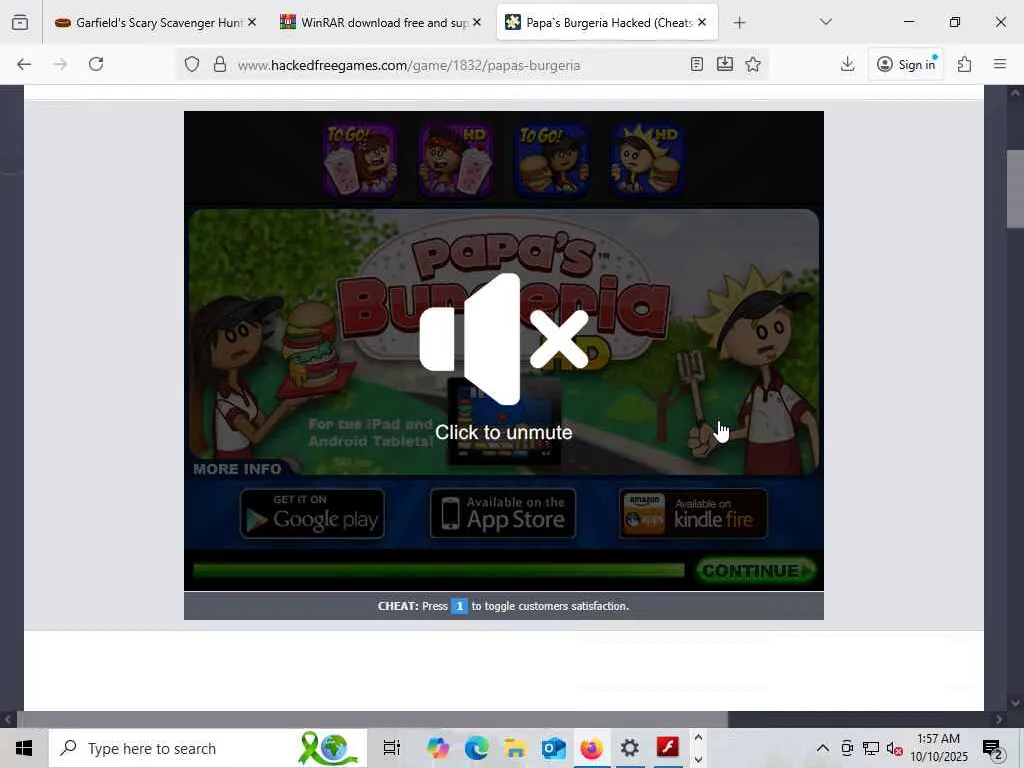Launch Copilot from the taskbar

click(438, 748)
